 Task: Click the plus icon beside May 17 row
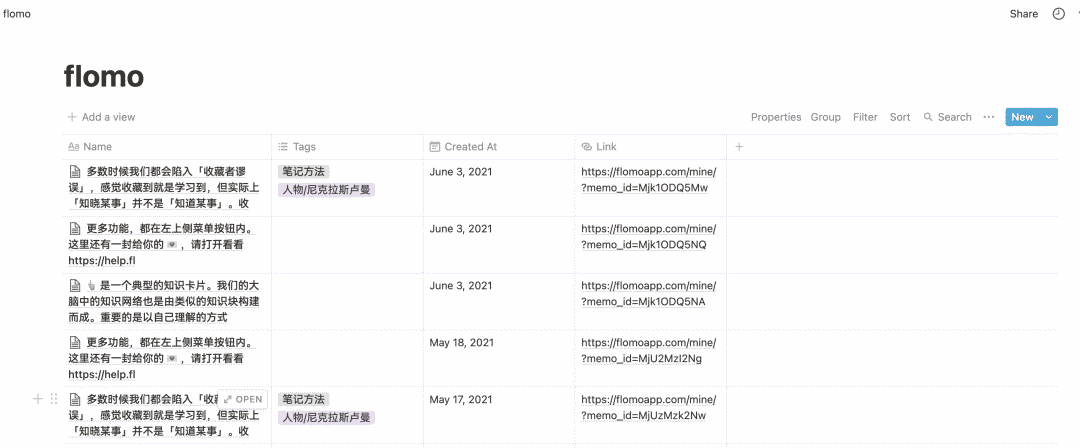point(38,399)
